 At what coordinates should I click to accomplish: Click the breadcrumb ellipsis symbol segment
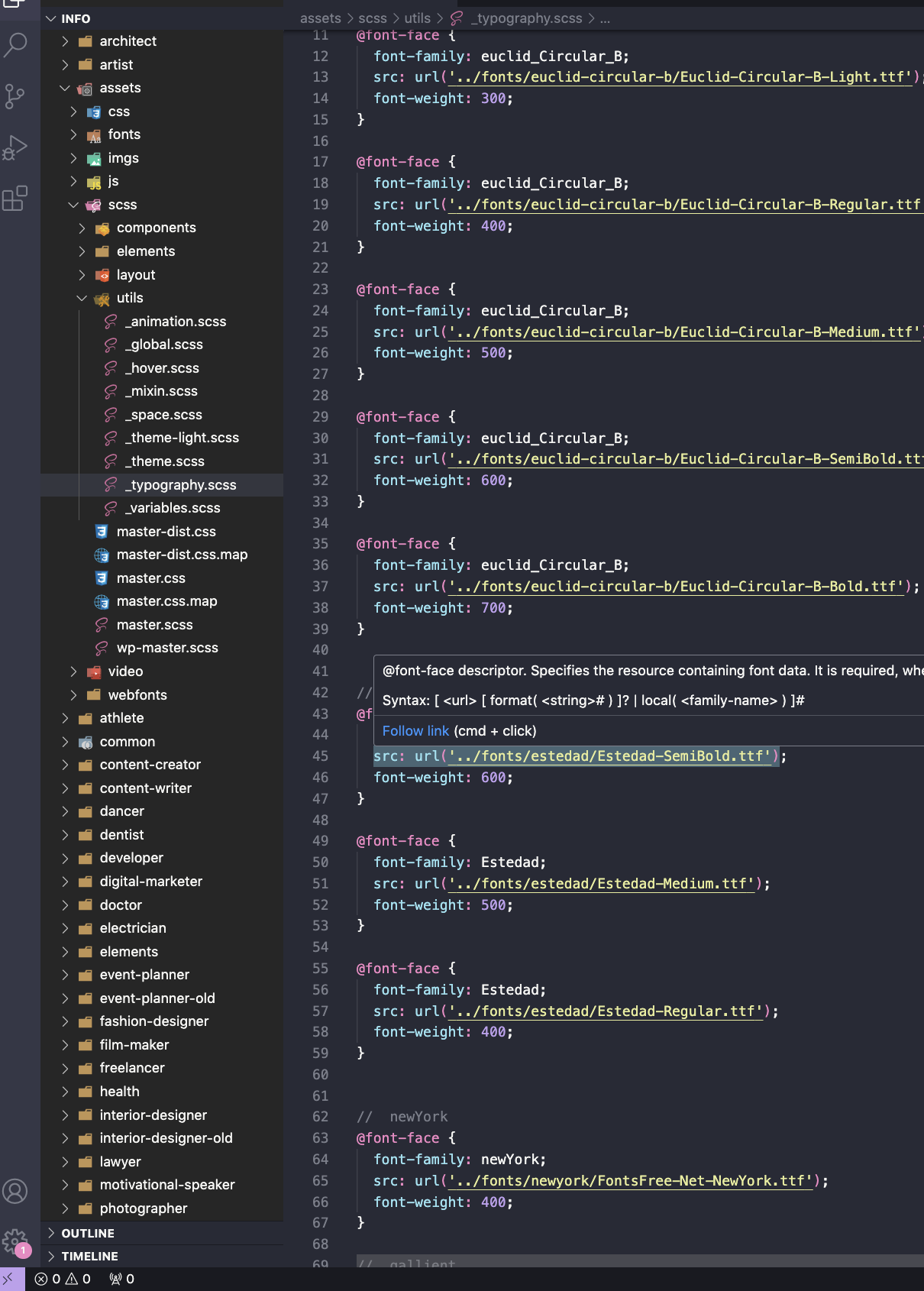tap(605, 18)
